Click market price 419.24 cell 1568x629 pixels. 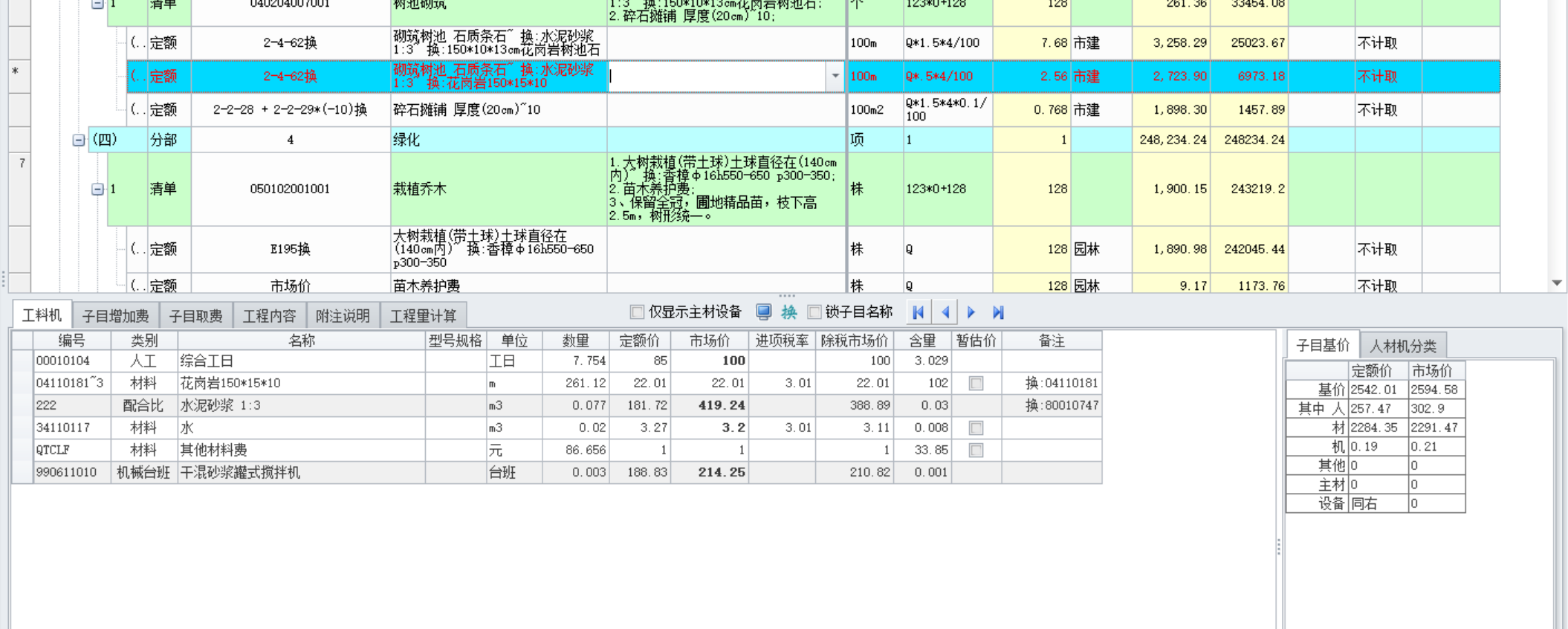pyautogui.click(x=710, y=406)
